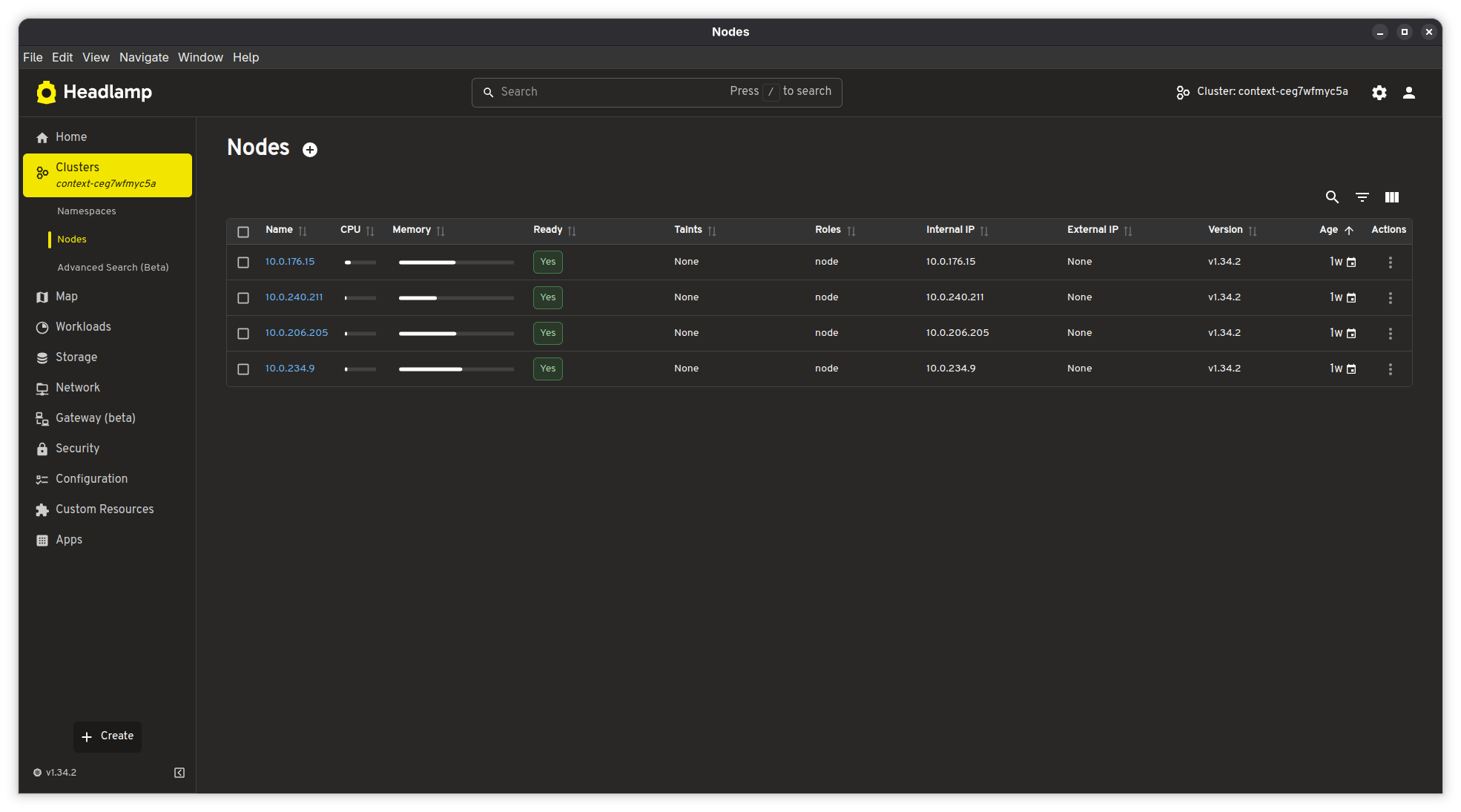
Task: Open Headlamp settings via the gear icon
Action: 1379,92
